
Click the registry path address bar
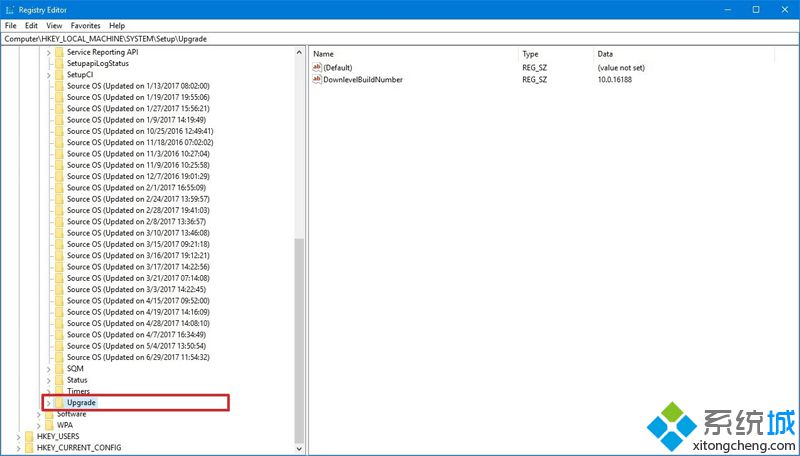pyautogui.click(x=400, y=39)
